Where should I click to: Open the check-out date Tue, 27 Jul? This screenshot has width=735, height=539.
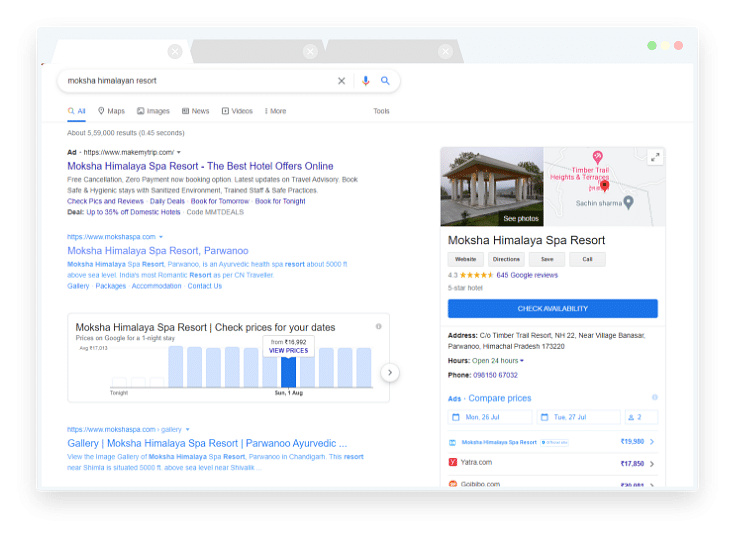coord(578,417)
